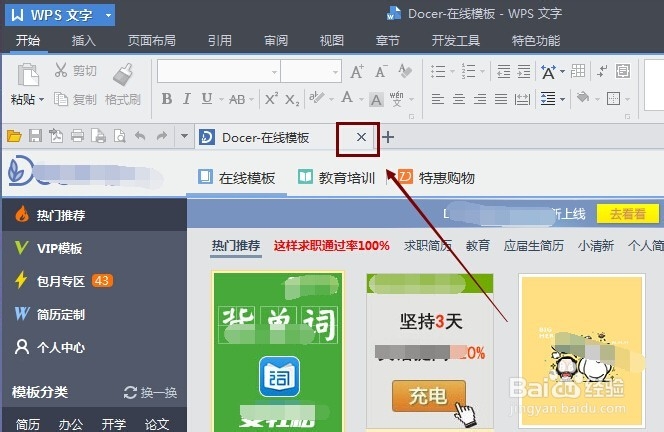Open the numbered list dropdown arrow
Screen dimensions: 664x432
tap(482, 71)
